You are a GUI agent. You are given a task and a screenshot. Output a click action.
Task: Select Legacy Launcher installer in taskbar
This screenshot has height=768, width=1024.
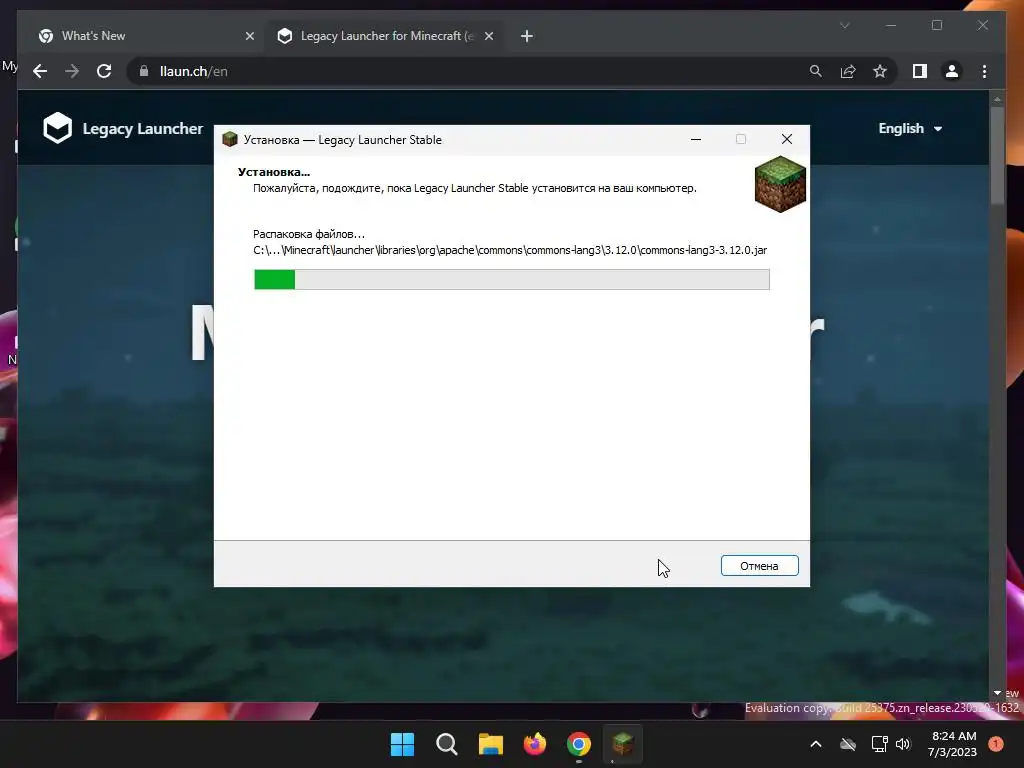click(x=622, y=744)
